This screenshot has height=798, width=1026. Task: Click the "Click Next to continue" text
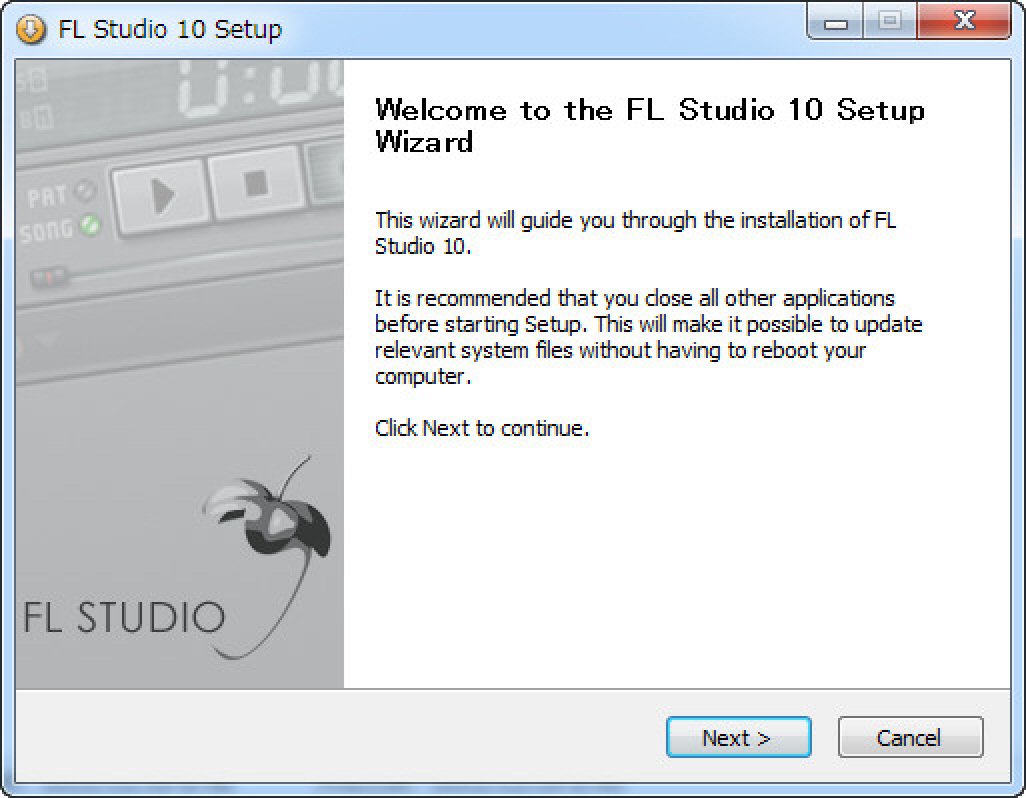[x=482, y=428]
